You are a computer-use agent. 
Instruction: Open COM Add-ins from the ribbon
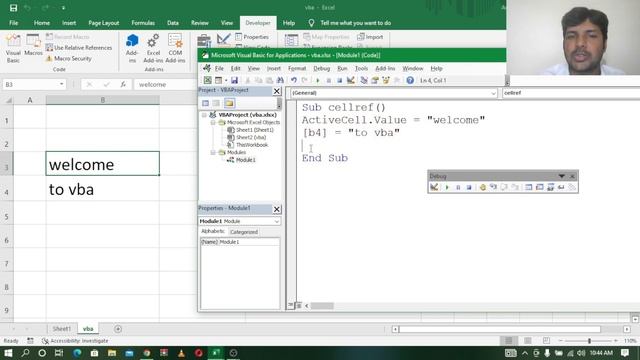tap(175, 48)
